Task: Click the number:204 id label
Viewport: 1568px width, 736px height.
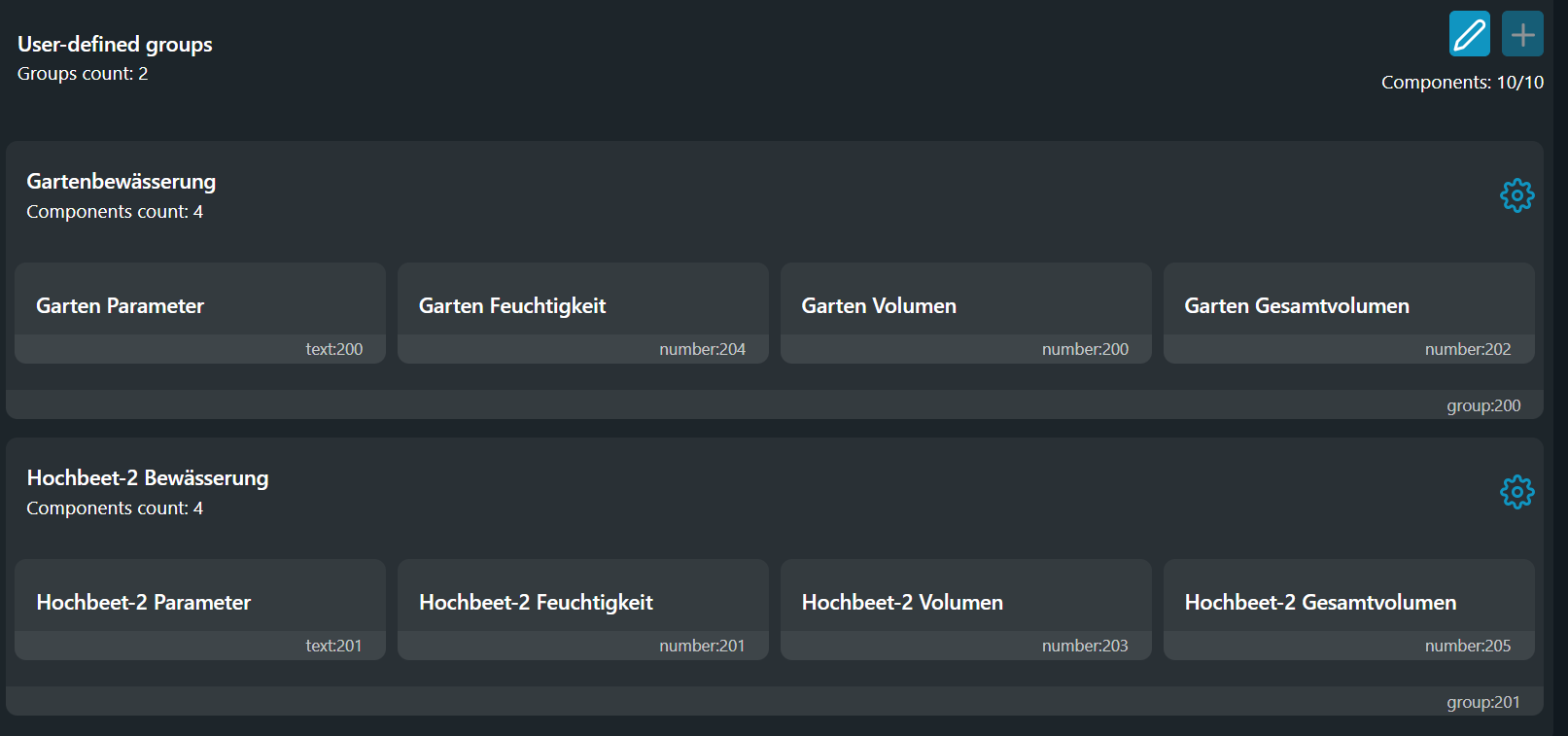Action: (703, 349)
